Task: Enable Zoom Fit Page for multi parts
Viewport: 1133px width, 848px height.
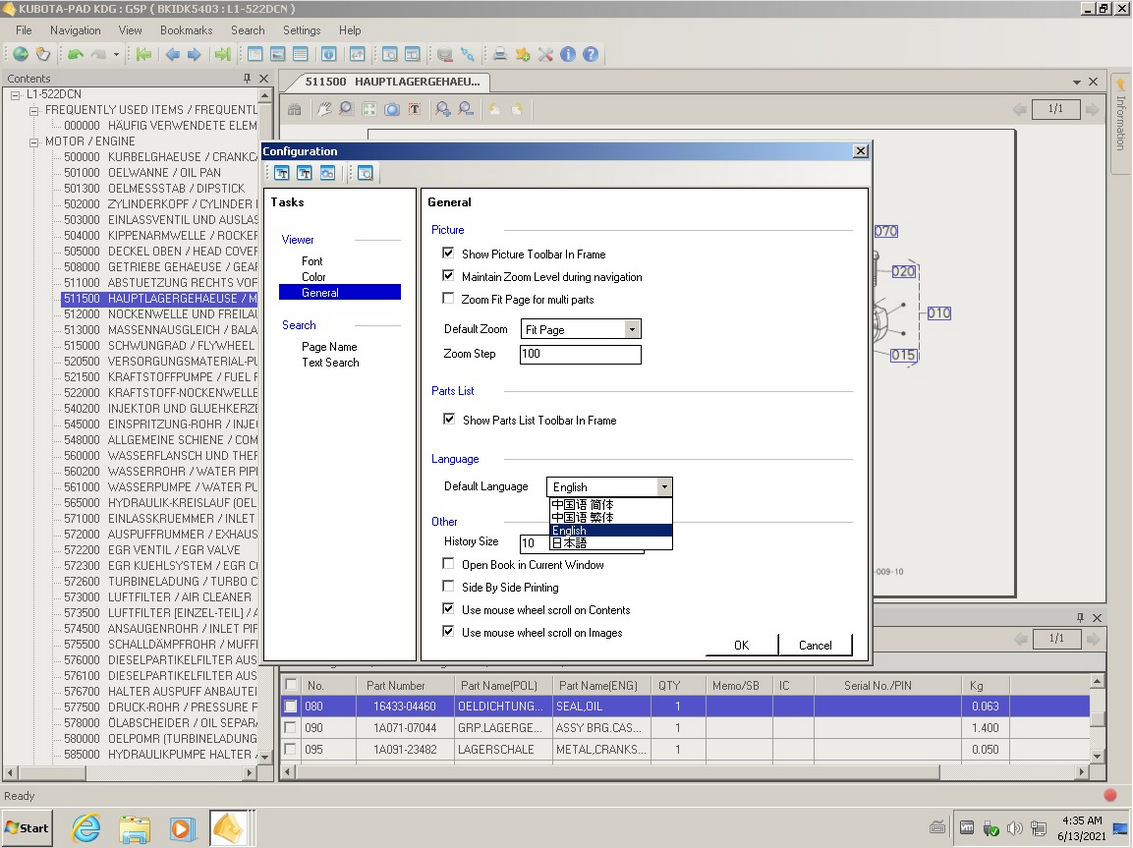Action: click(x=448, y=298)
